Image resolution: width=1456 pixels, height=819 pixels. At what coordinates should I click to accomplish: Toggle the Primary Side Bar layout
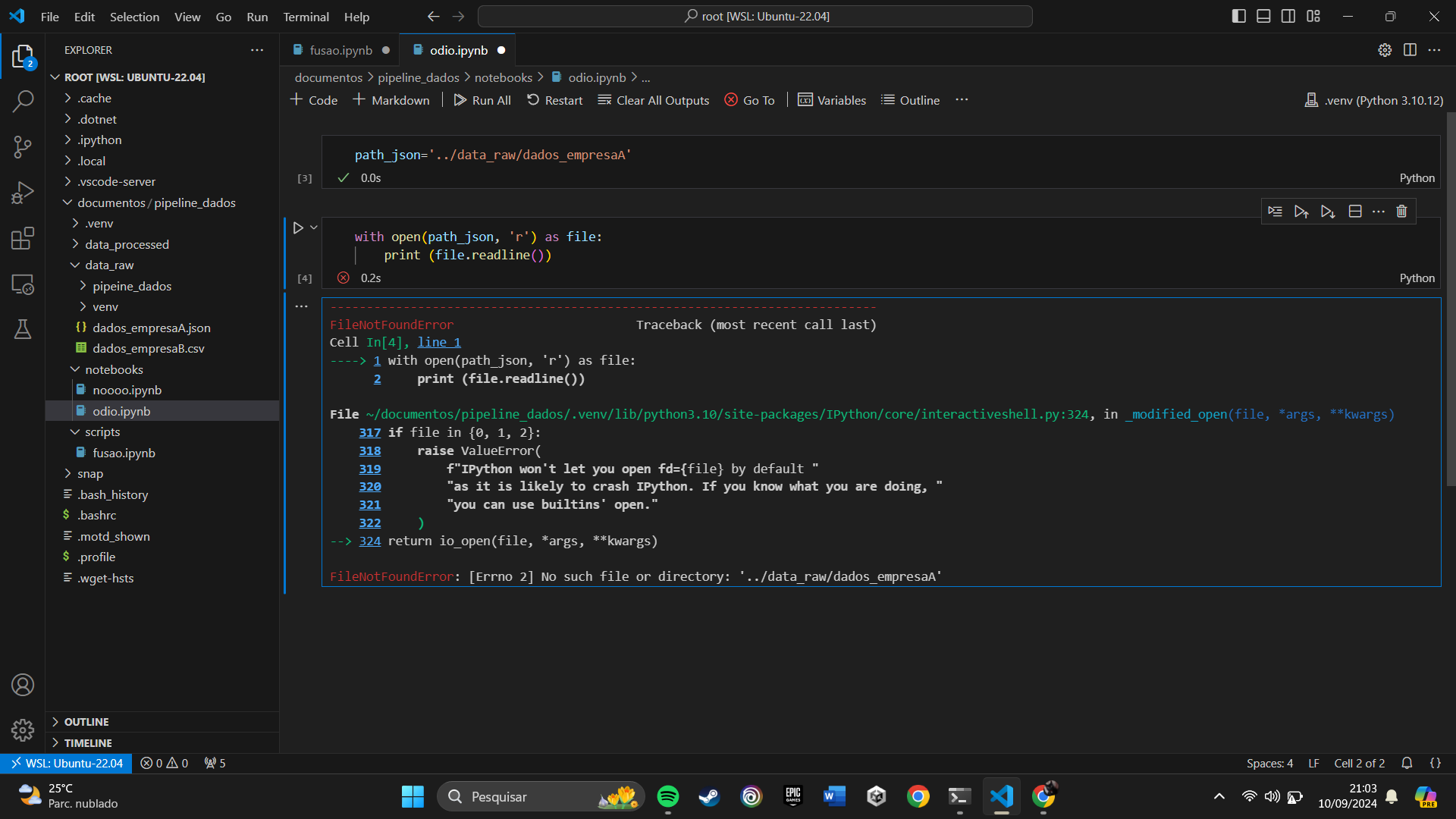[x=1239, y=17]
